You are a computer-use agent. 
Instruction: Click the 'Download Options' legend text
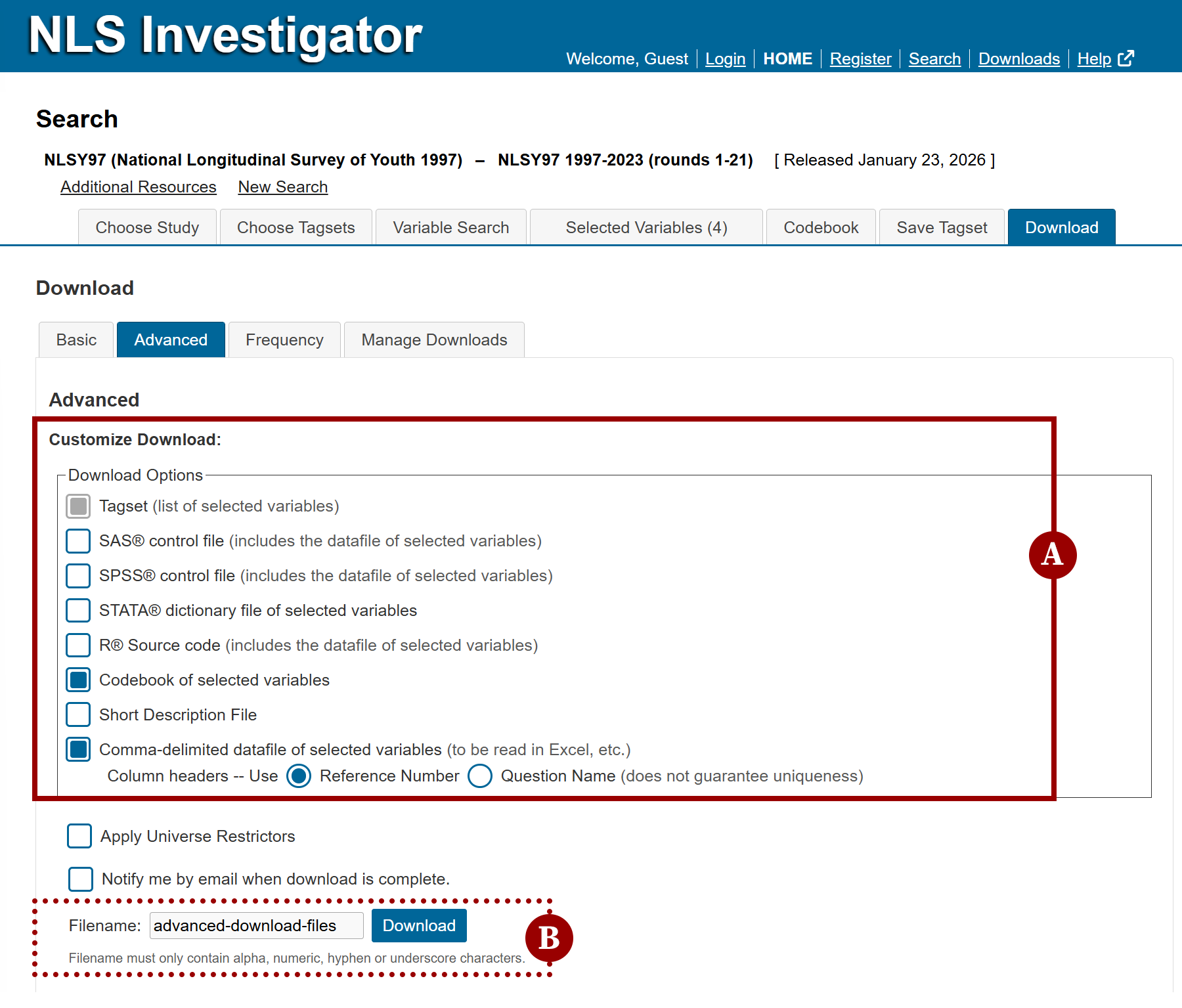(x=135, y=475)
